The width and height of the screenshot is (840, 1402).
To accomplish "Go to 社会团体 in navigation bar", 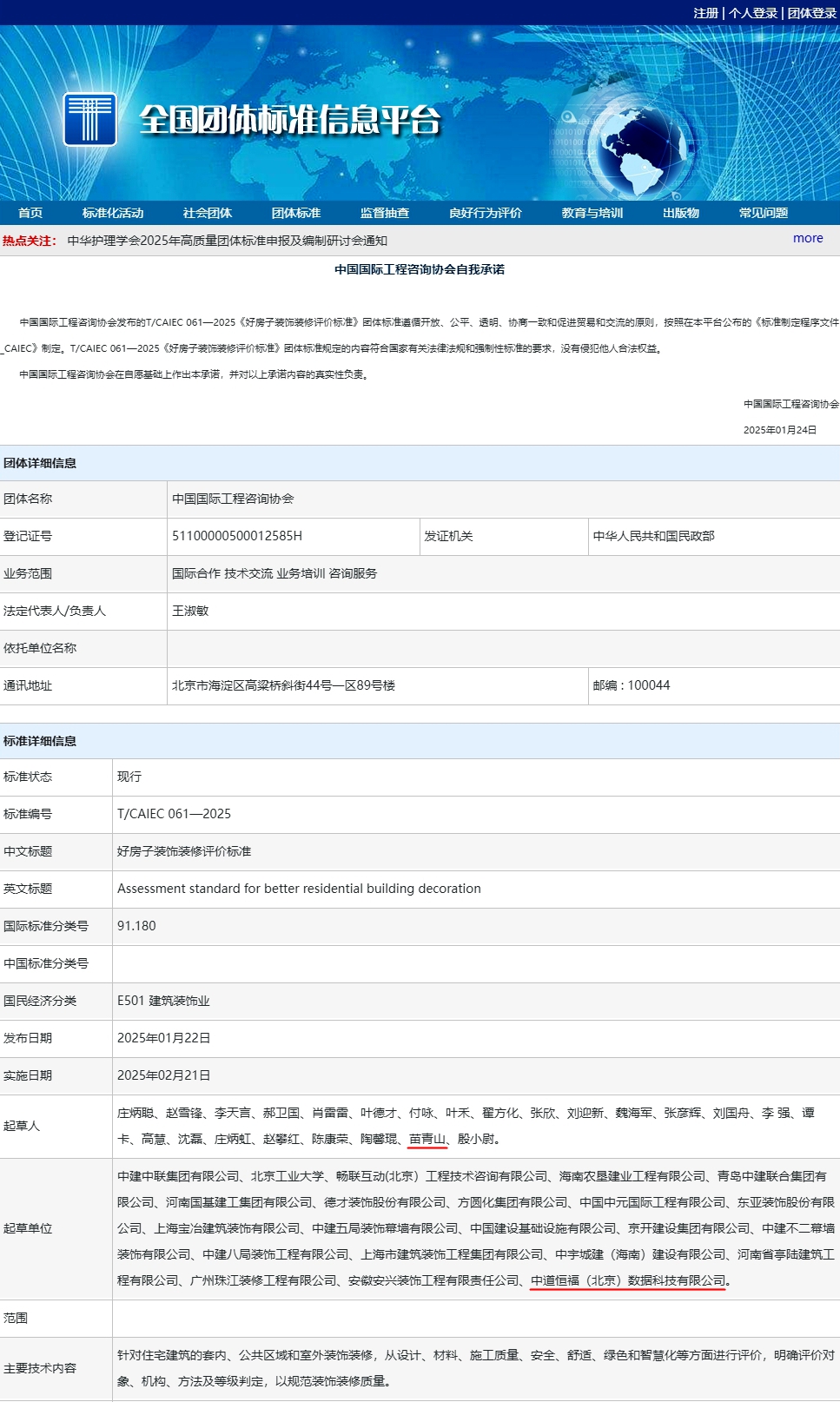I will [x=208, y=213].
